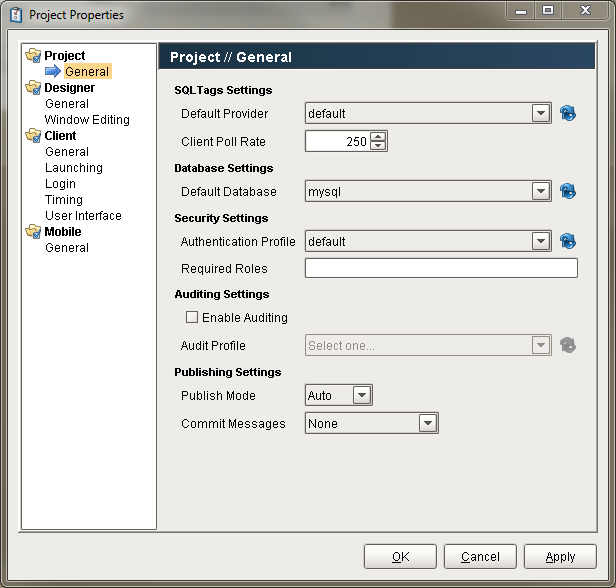
Task: Click the Client Poll Rate value field
Action: pyautogui.click(x=338, y=141)
